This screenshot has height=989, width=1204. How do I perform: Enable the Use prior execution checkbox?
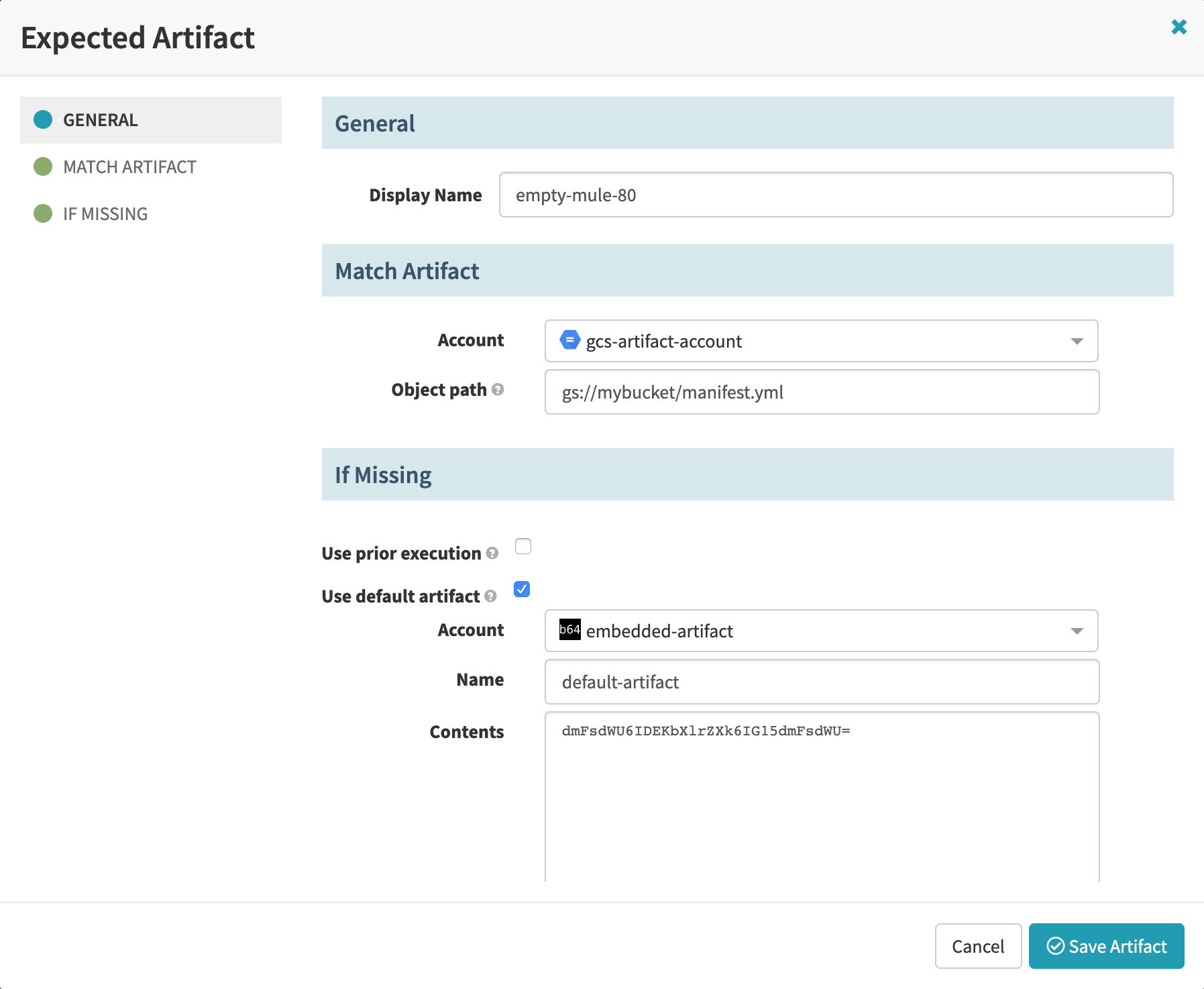coord(523,546)
